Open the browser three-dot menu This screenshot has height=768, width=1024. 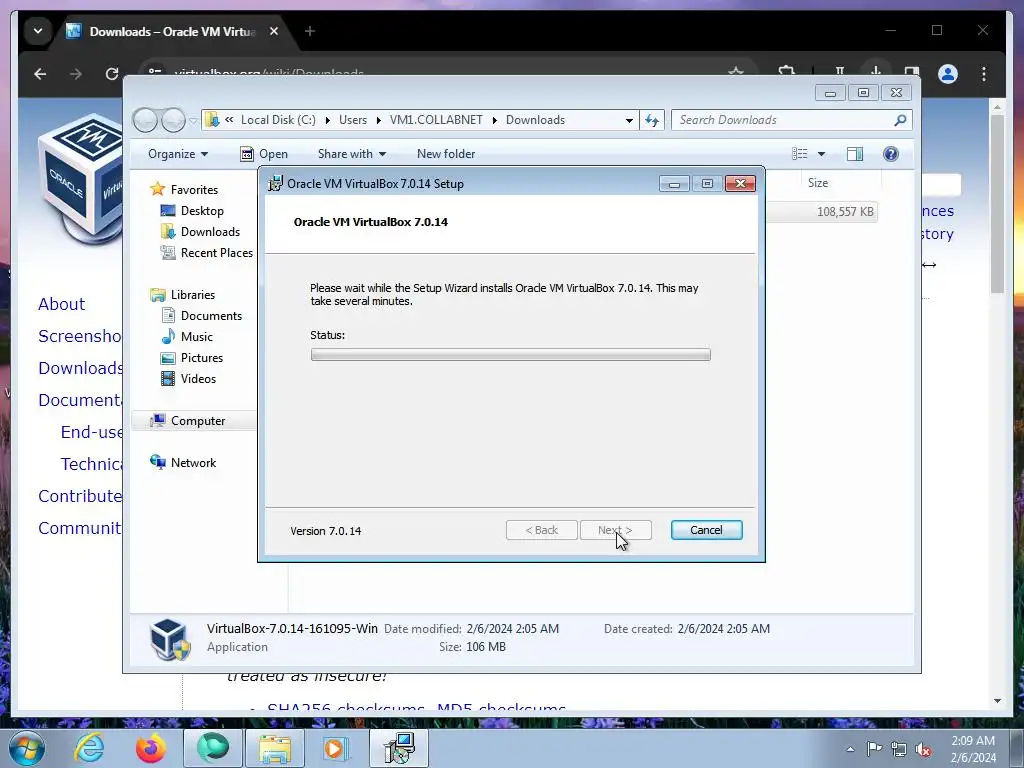coord(984,74)
